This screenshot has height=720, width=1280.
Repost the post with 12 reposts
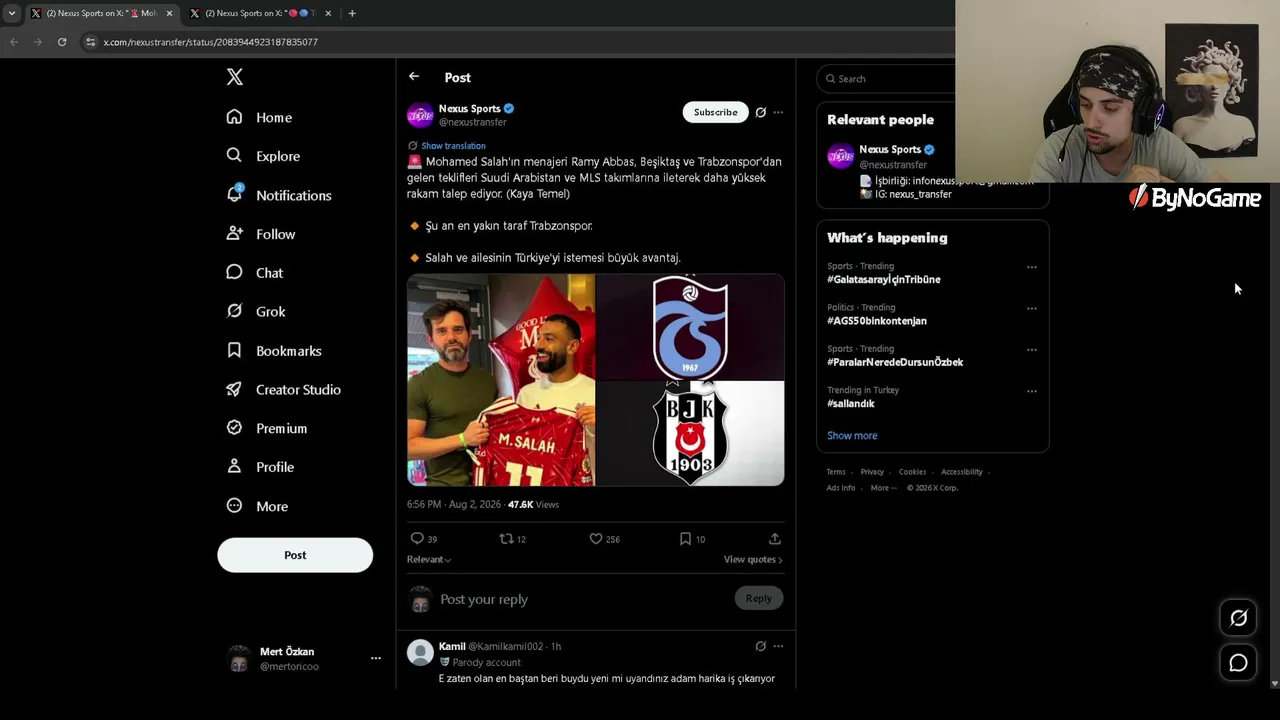(x=506, y=539)
